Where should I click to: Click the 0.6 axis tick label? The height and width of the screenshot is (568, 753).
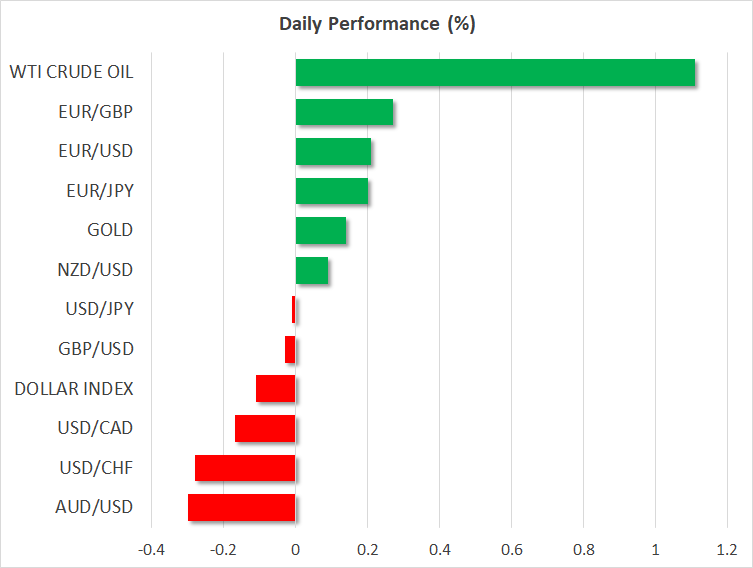(x=511, y=550)
